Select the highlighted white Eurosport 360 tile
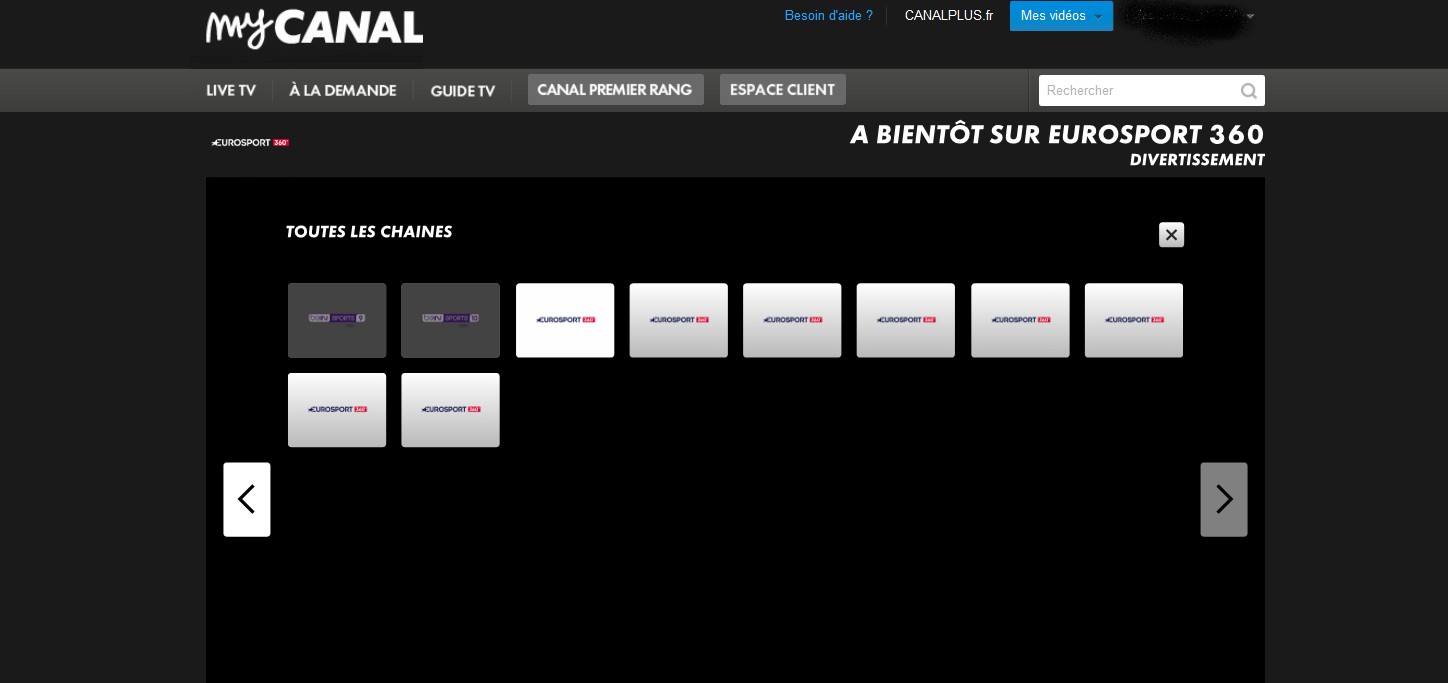Viewport: 1448px width, 683px height. click(565, 320)
